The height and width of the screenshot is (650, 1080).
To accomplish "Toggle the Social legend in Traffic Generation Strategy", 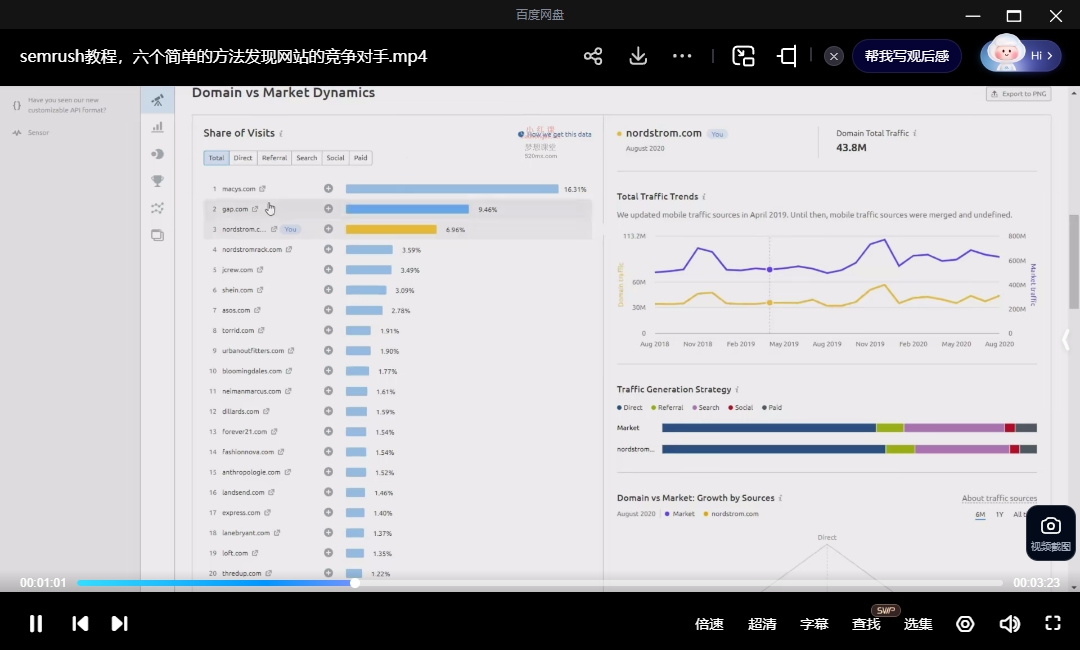I will coord(740,408).
